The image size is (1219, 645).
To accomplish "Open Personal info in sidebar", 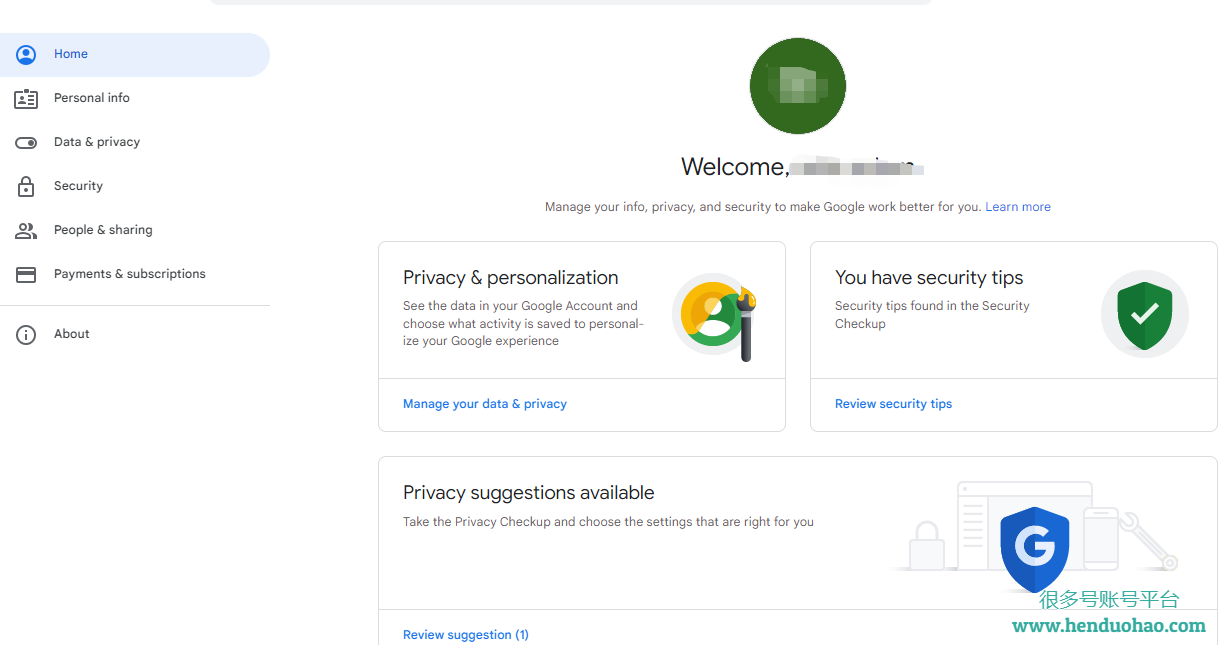I will click(x=135, y=98).
